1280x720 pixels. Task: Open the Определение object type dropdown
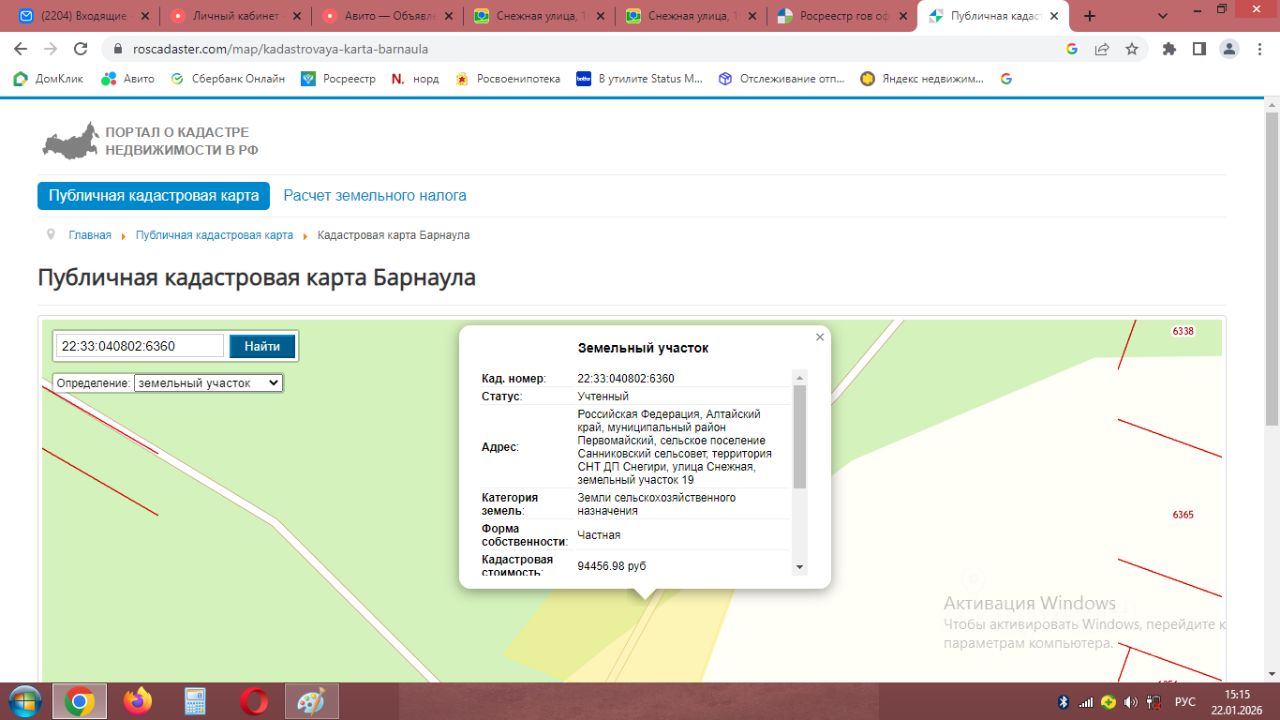point(208,383)
